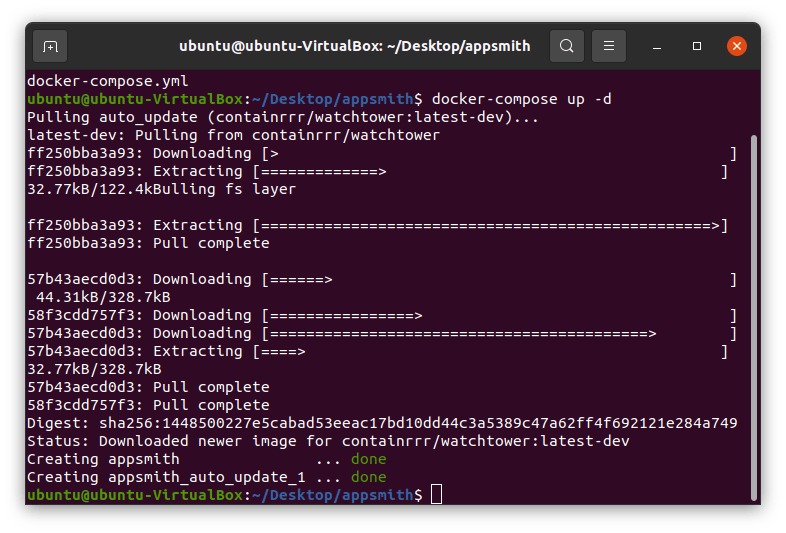786x533 pixels.
Task: Click the 32.77kB/122.4kB fs layer line
Action: tap(161, 189)
